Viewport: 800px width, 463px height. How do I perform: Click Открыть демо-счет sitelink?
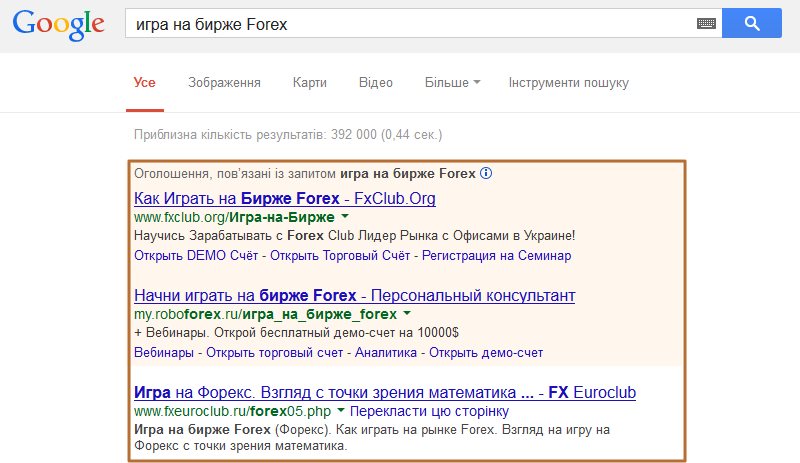click(x=486, y=353)
